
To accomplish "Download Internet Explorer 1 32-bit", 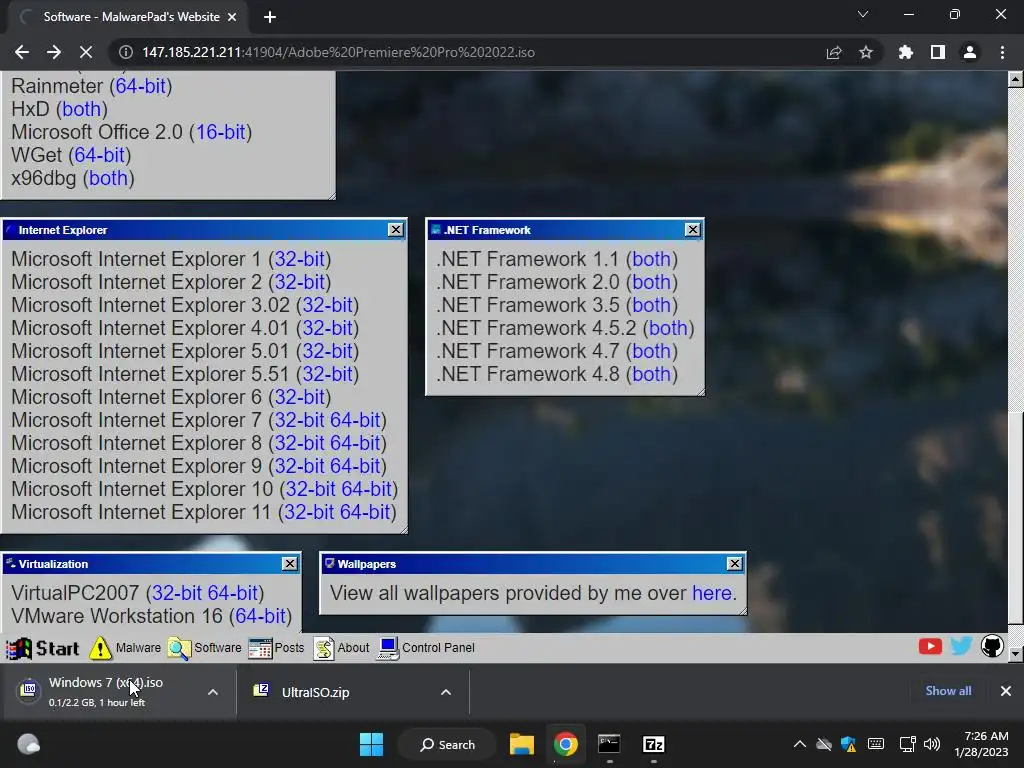I will pyautogui.click(x=300, y=259).
